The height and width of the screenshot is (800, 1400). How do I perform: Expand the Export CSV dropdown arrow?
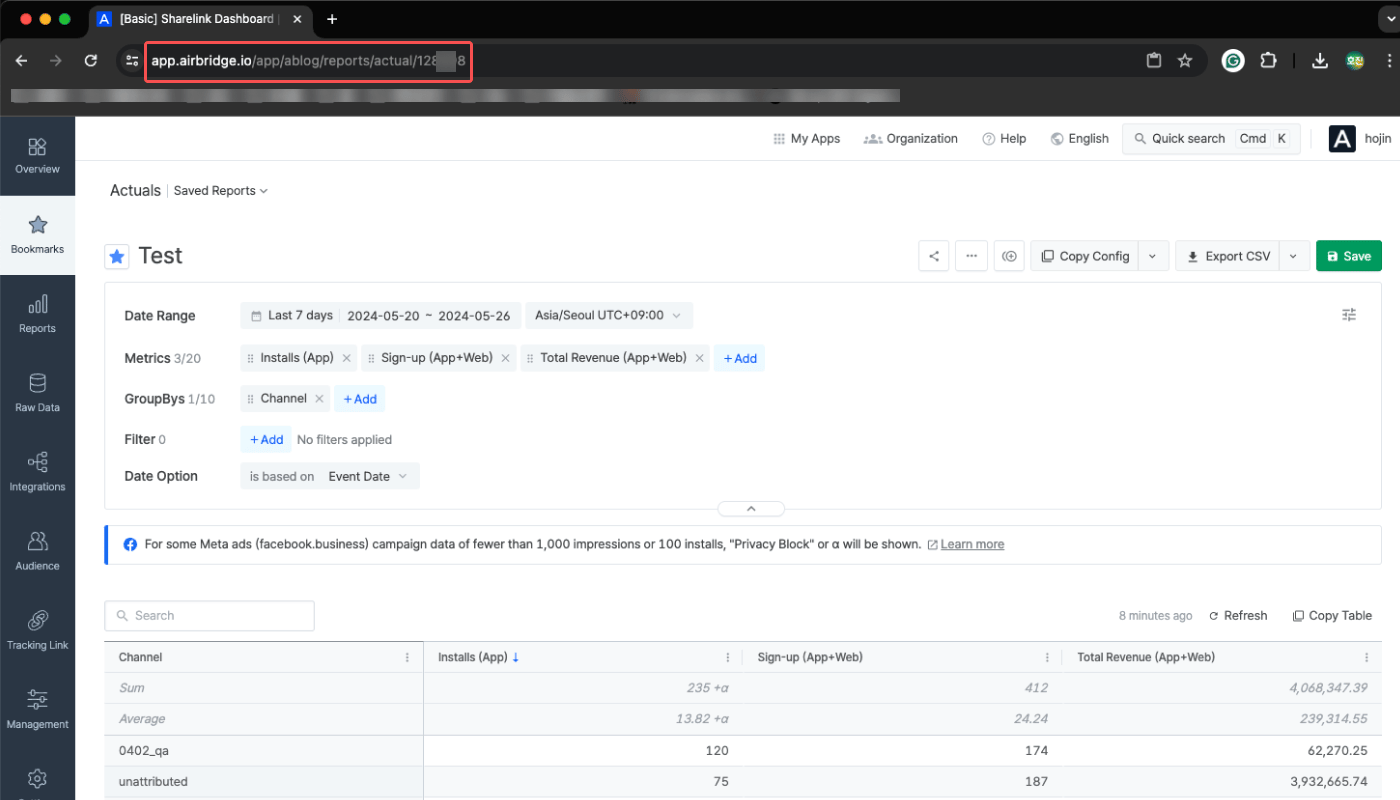[x=1294, y=256]
